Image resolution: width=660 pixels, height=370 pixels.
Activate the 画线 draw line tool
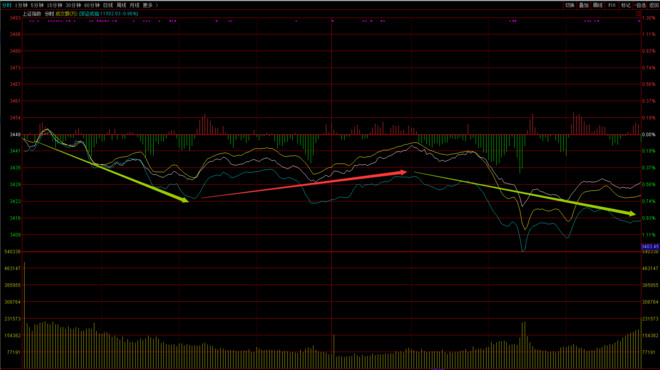[x=598, y=5]
